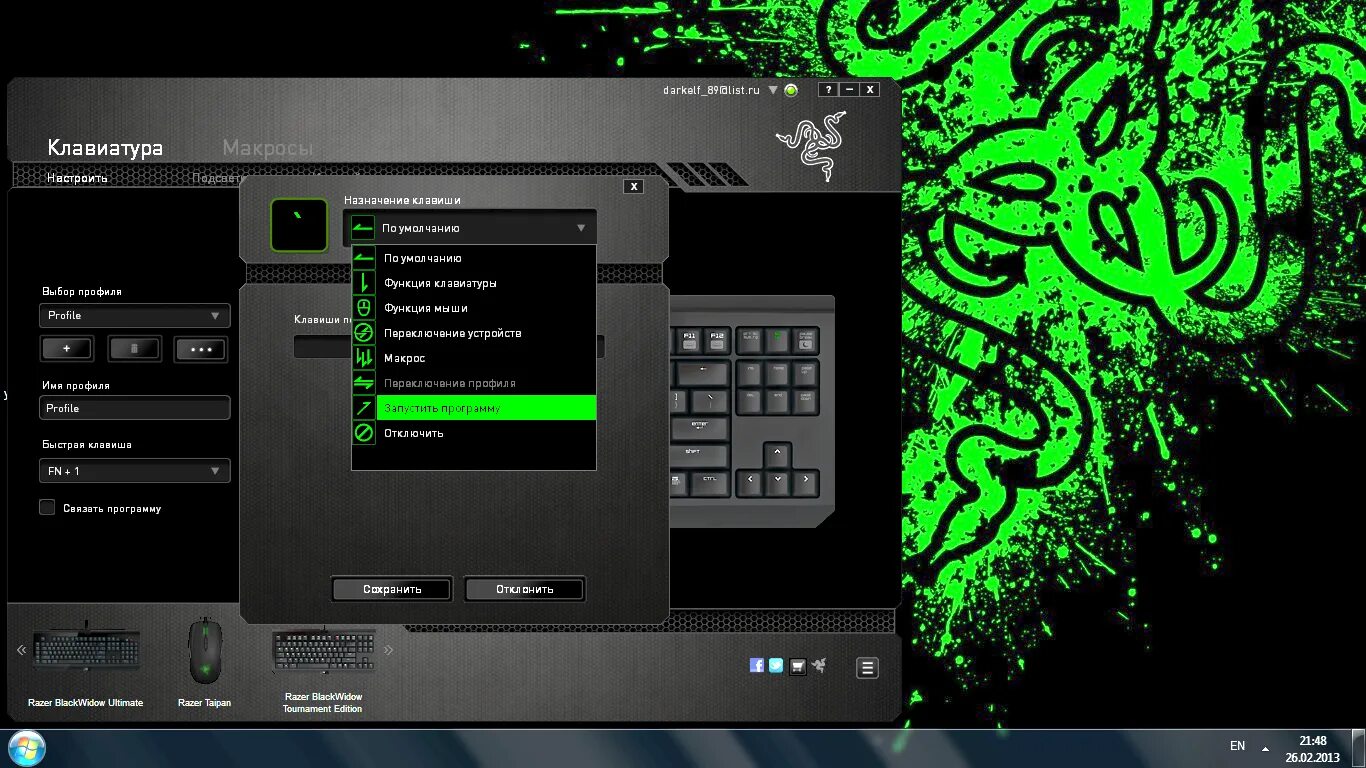
Task: Open the Windows Start button
Action: [25, 748]
